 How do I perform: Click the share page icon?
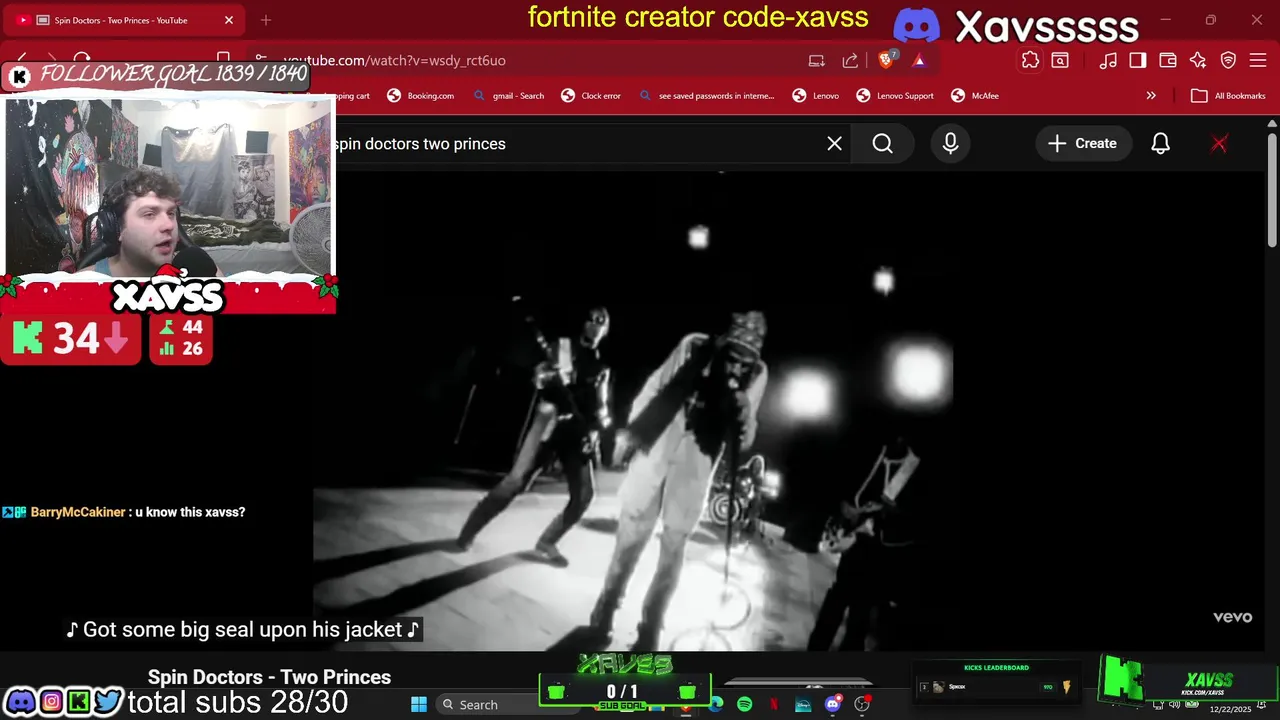tap(850, 61)
